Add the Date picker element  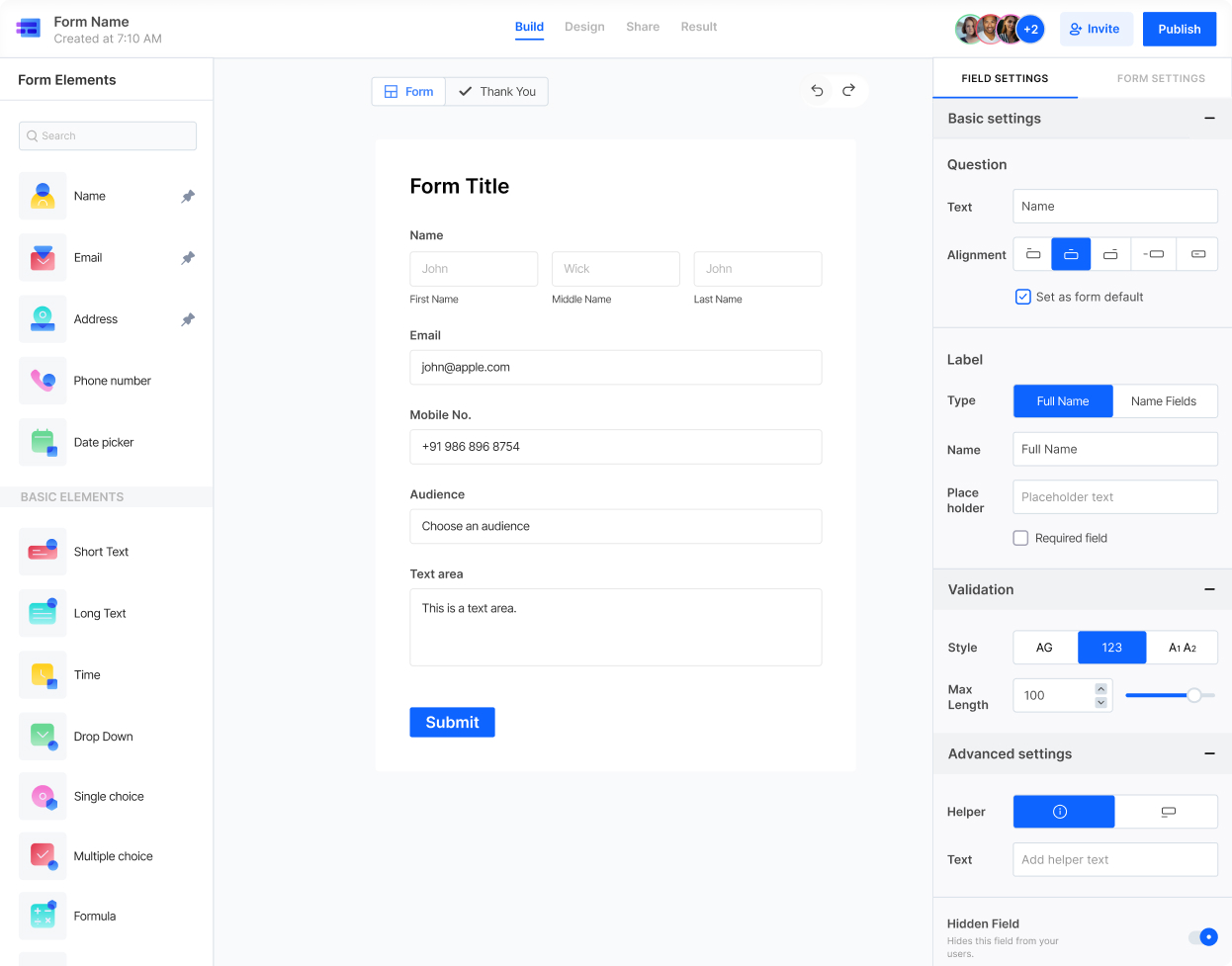point(103,442)
